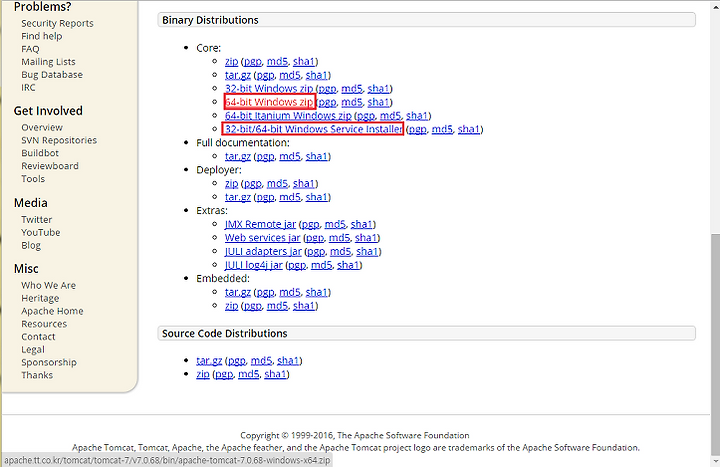Image resolution: width=720 pixels, height=467 pixels.
Task: Open the IRC sidebar link
Action: (x=28, y=87)
